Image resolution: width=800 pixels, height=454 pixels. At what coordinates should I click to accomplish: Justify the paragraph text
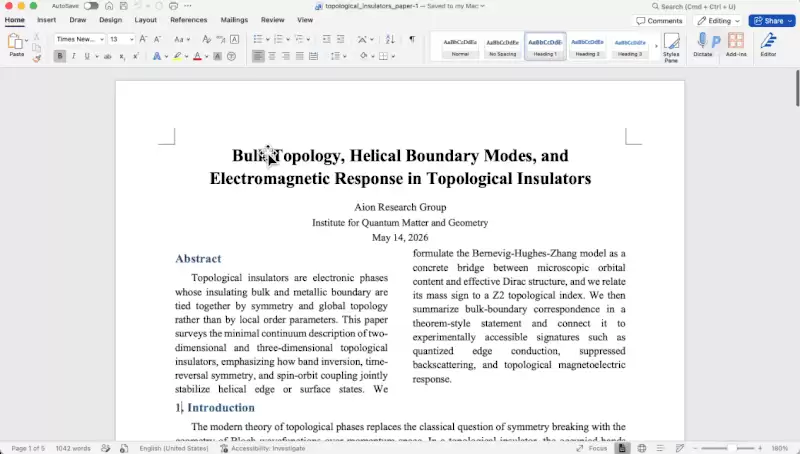click(x=299, y=57)
